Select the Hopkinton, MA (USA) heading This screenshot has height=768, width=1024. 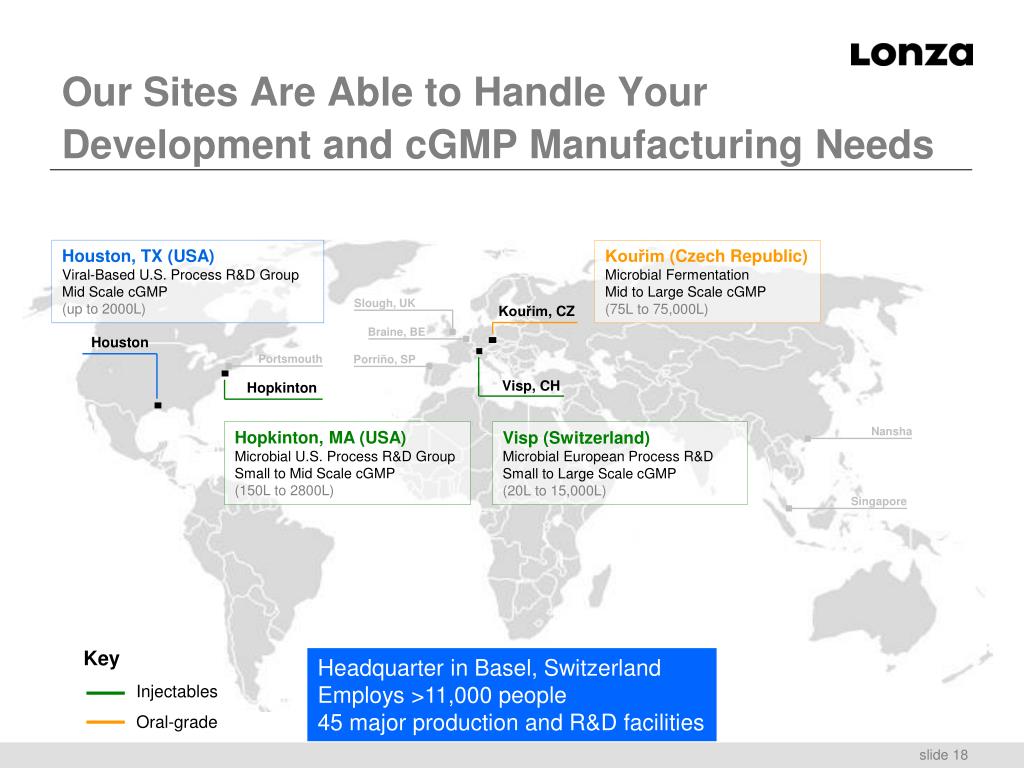[x=320, y=438]
